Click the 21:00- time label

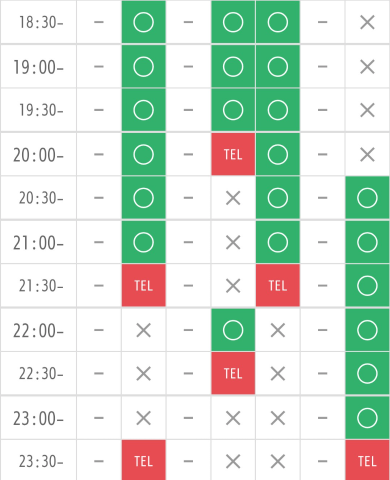[x=38, y=243]
